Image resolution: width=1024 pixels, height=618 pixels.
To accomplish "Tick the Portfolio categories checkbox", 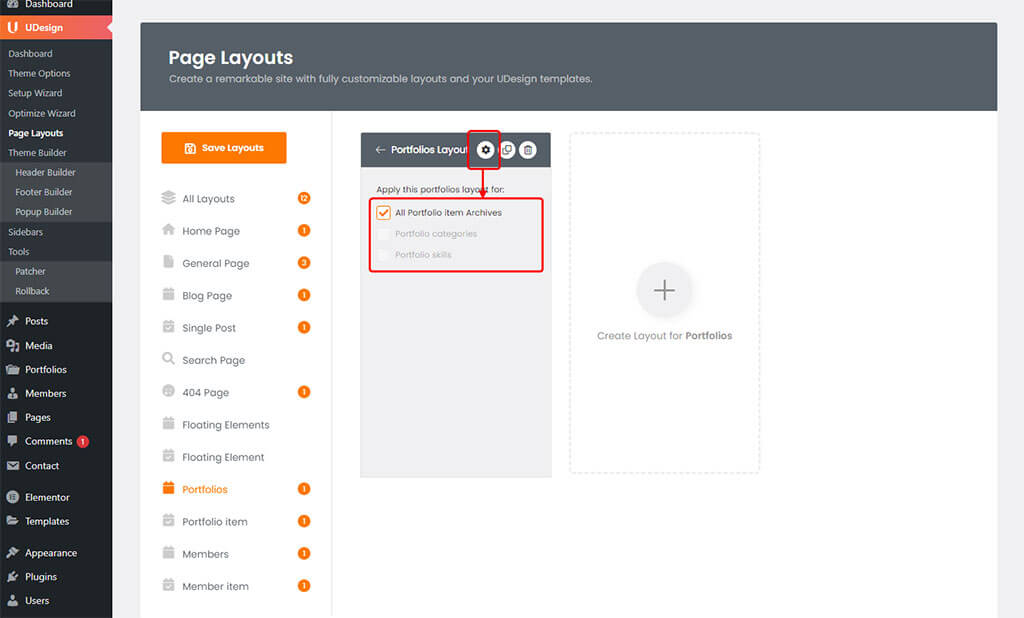I will pyautogui.click(x=383, y=234).
